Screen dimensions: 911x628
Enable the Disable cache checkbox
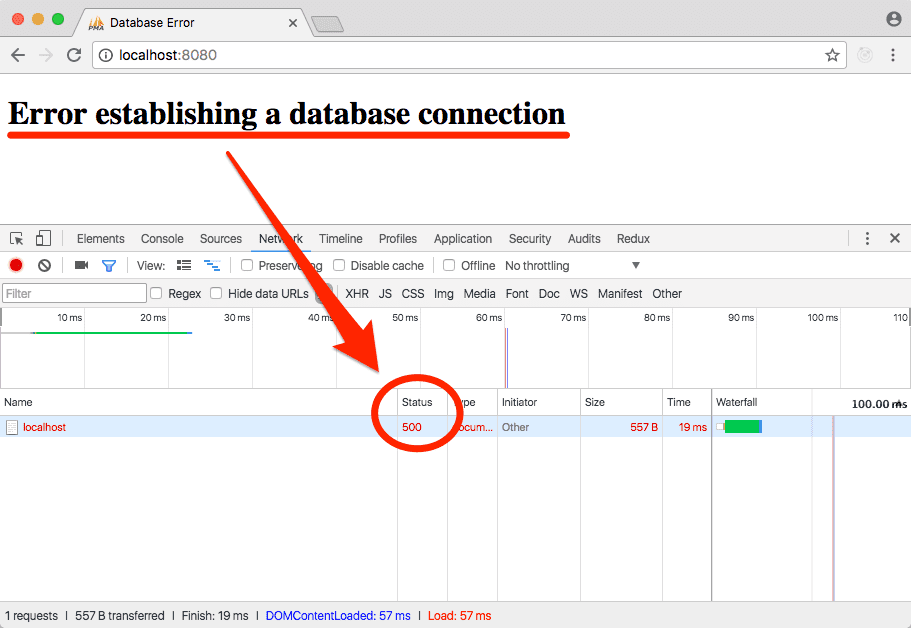(339, 265)
